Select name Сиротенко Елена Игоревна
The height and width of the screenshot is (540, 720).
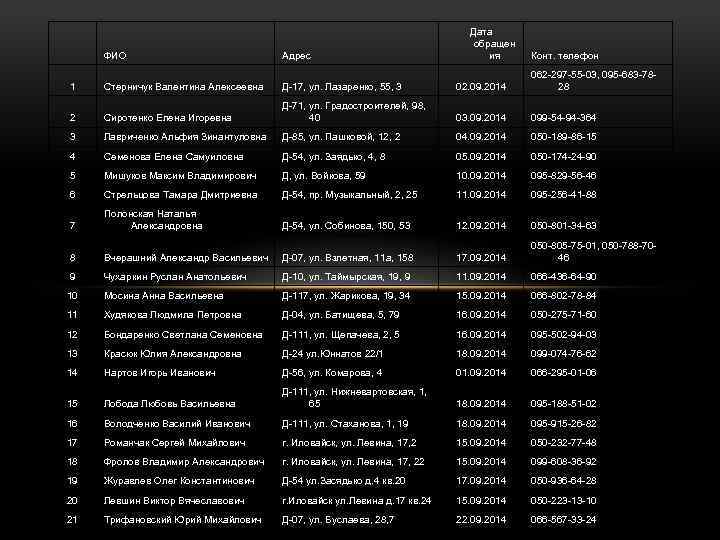pyautogui.click(x=168, y=118)
